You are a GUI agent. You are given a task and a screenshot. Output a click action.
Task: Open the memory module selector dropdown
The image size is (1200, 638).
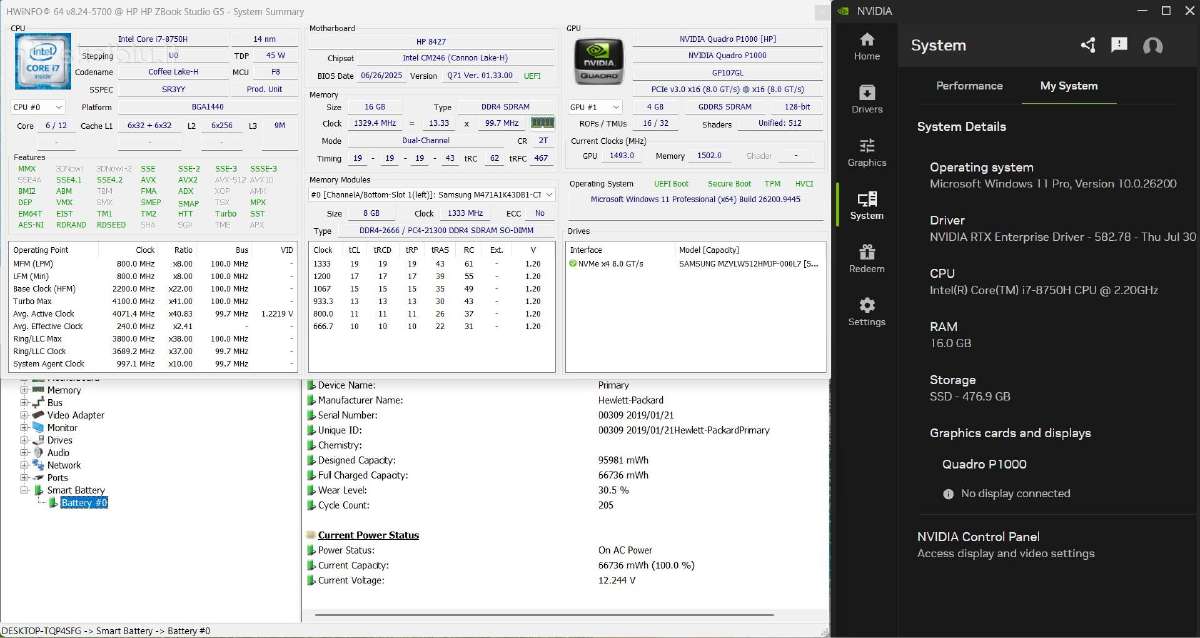point(431,194)
